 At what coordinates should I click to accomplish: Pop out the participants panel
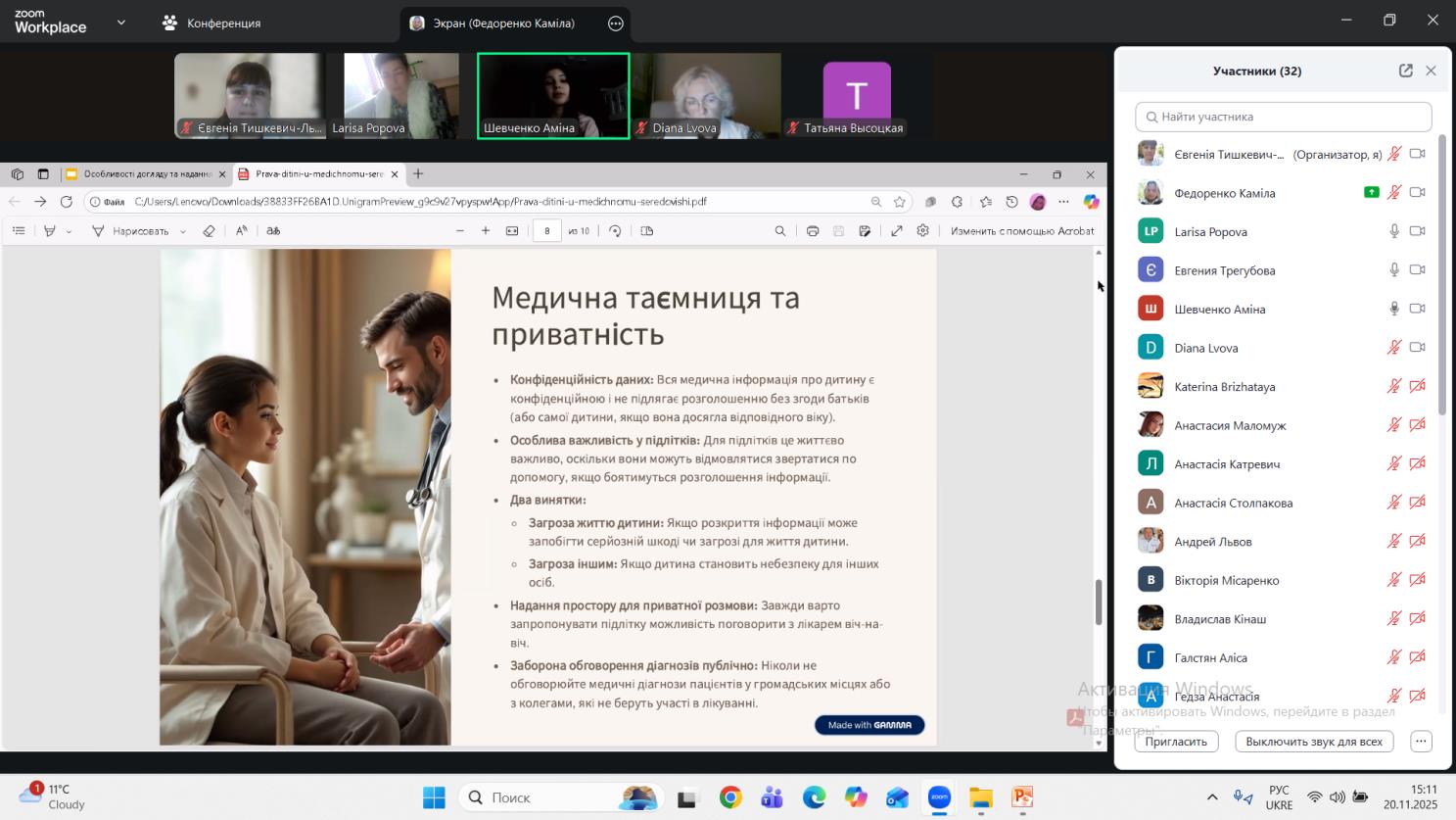click(x=1405, y=71)
